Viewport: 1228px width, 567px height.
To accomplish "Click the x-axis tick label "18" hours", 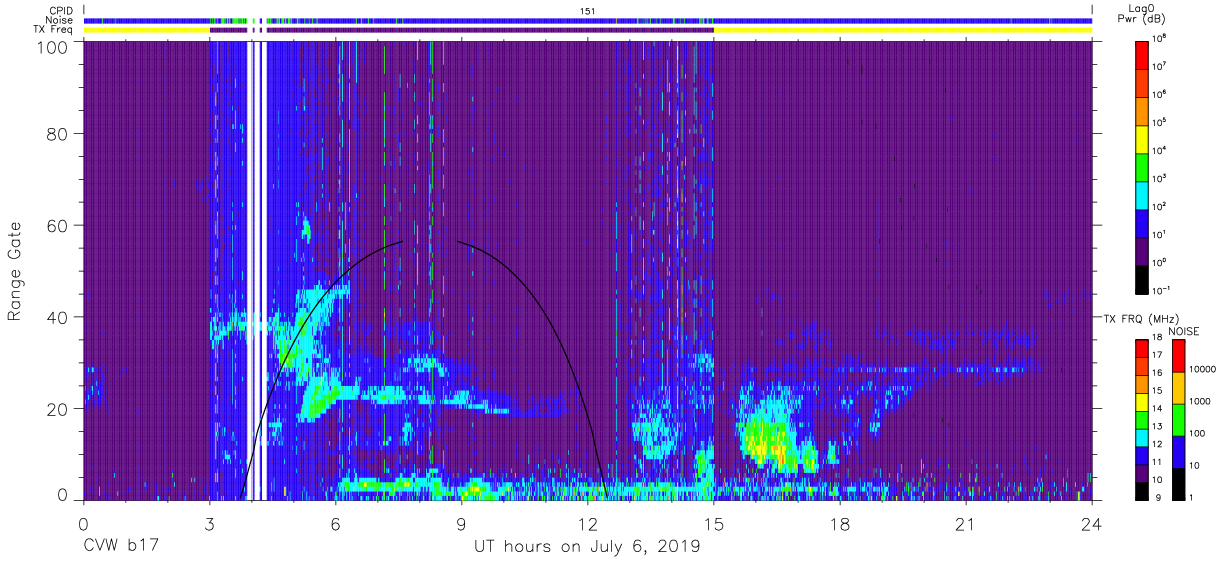I will (840, 525).
